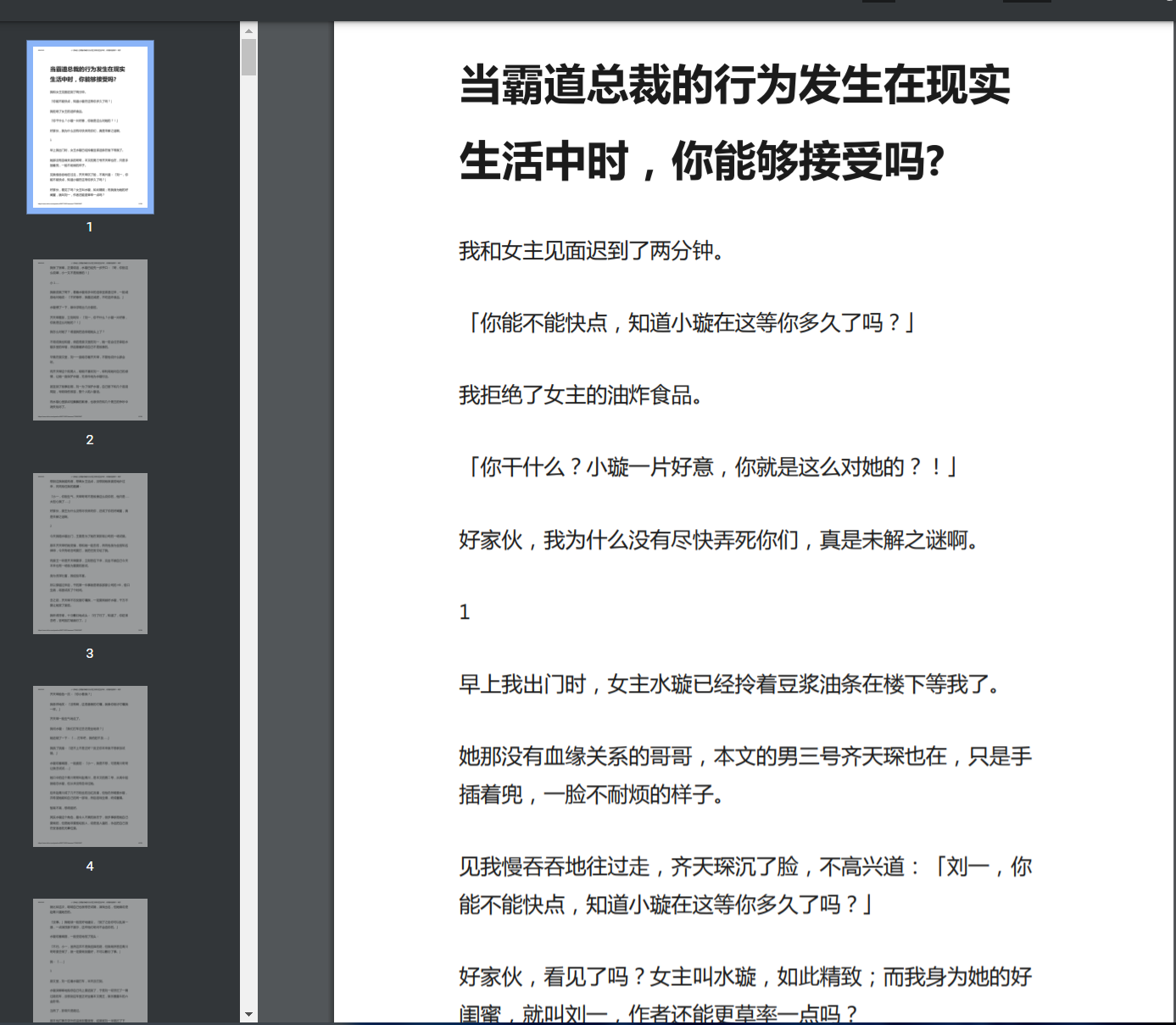This screenshot has width=1176, height=1025.
Task: Click sidebar scrollbar up arrow
Action: [x=248, y=31]
